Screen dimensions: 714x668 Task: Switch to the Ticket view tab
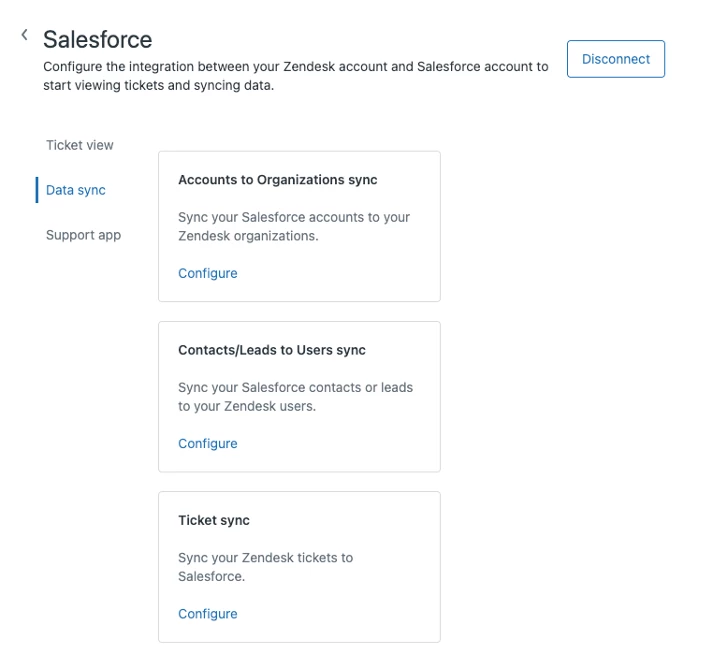click(80, 145)
